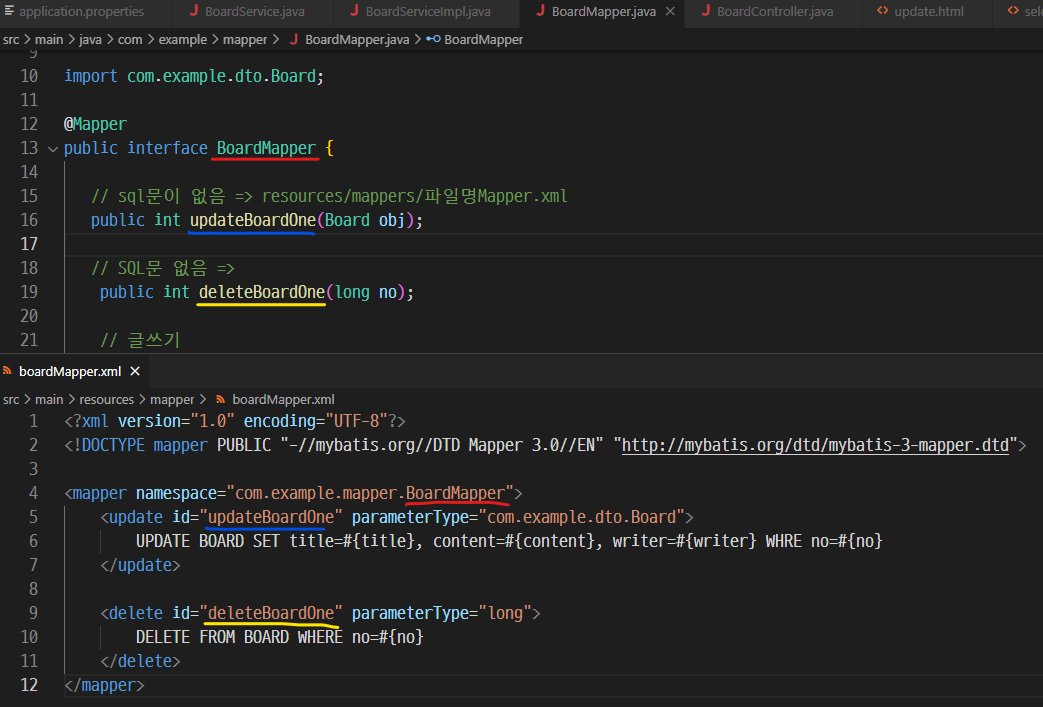
Task: Open the BoardController.java tab
Action: click(774, 11)
